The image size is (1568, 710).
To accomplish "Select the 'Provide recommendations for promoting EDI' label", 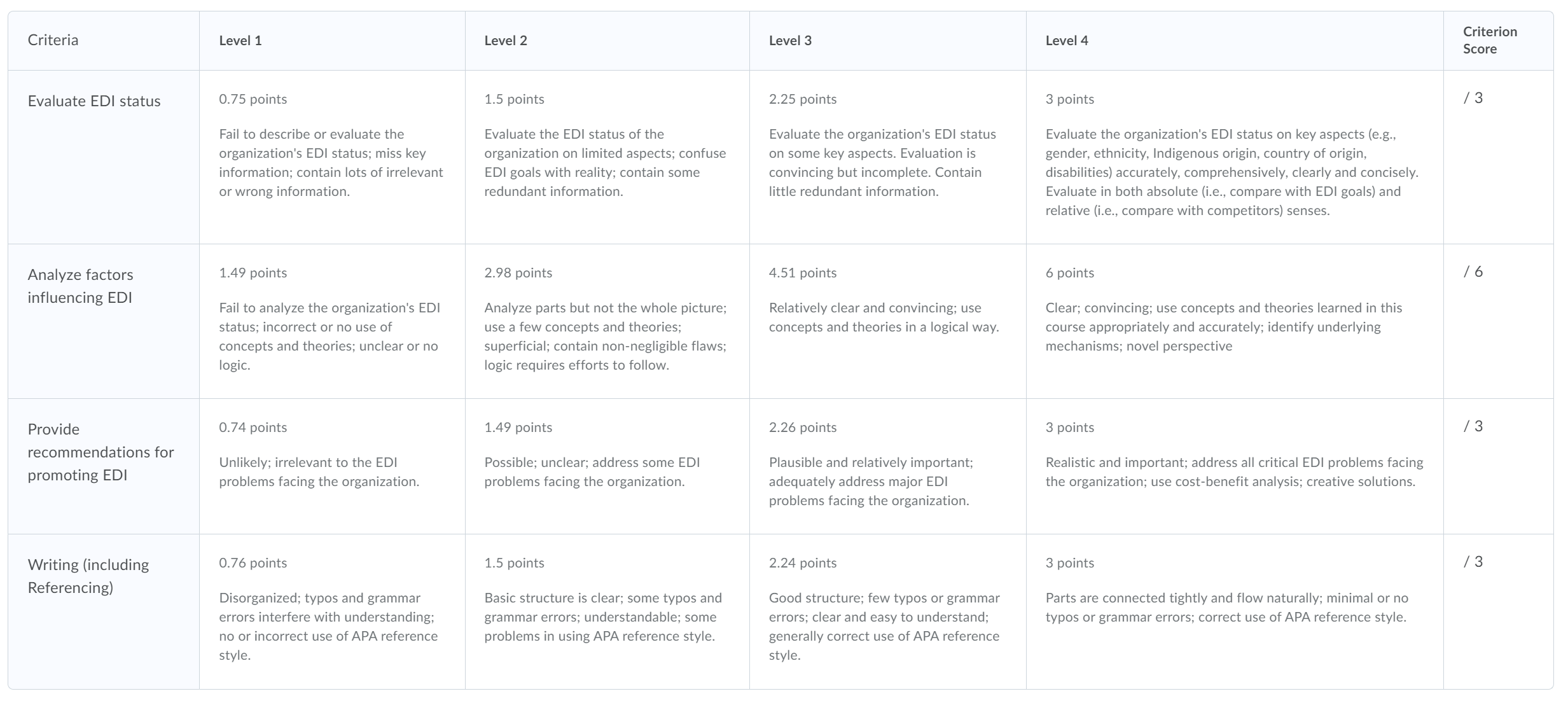I will (101, 452).
